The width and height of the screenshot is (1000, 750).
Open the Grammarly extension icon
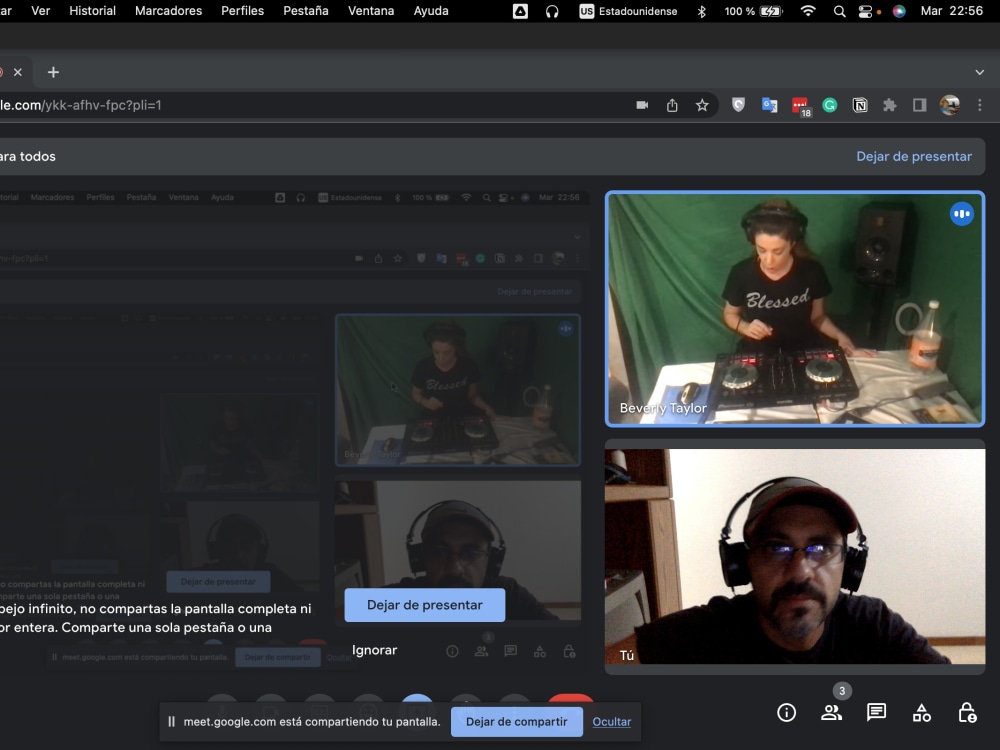click(830, 105)
